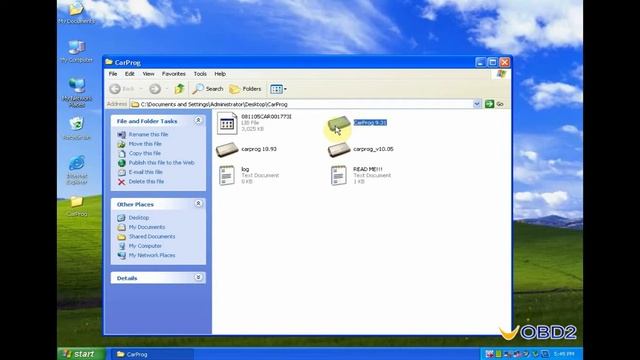
Task: Select the carprog 10.93 application icon
Action: pyautogui.click(x=227, y=150)
